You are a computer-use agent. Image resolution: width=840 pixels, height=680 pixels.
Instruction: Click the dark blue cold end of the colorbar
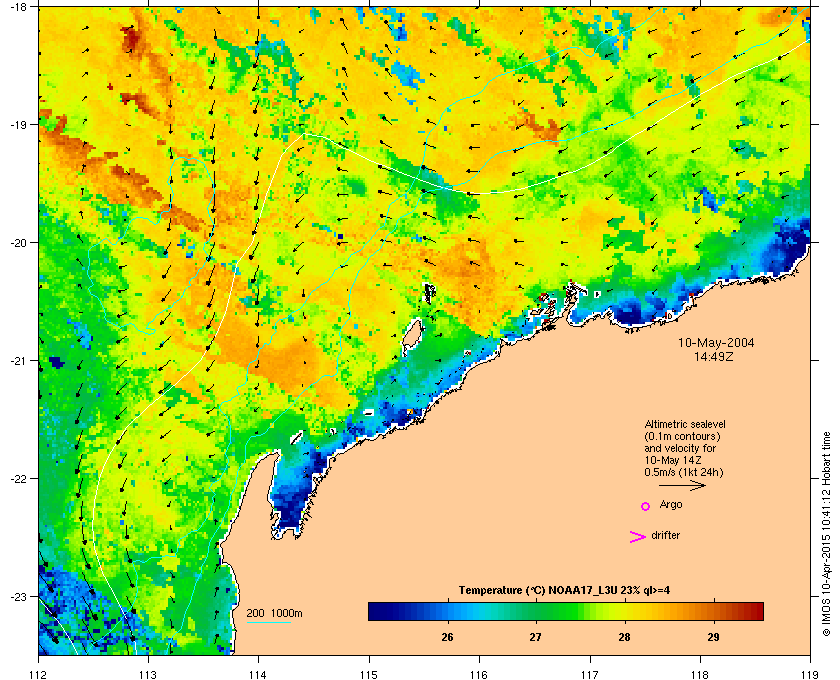pyautogui.click(x=378, y=611)
